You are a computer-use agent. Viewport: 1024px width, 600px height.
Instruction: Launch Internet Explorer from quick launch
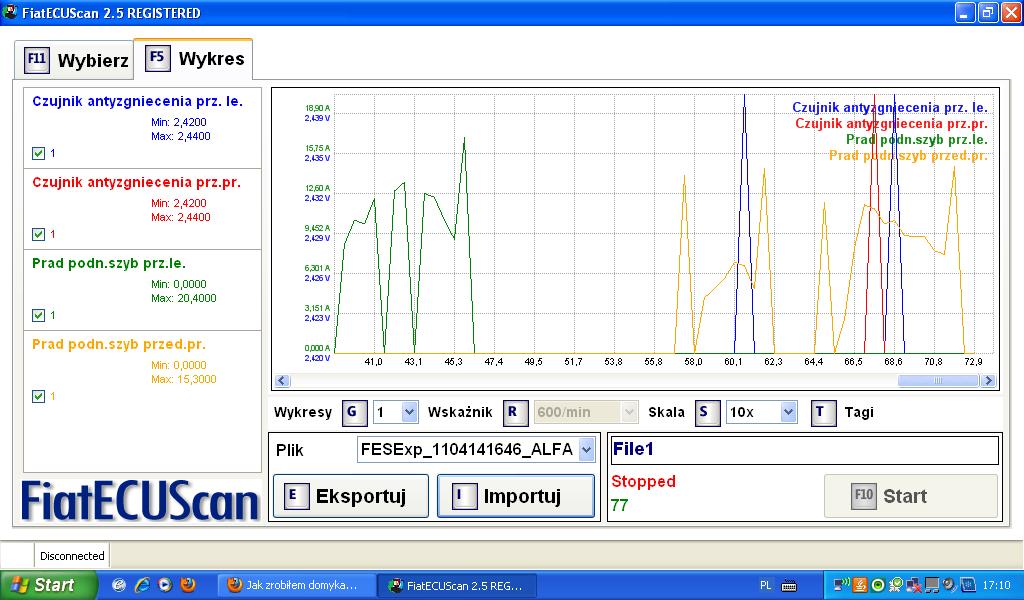point(142,584)
